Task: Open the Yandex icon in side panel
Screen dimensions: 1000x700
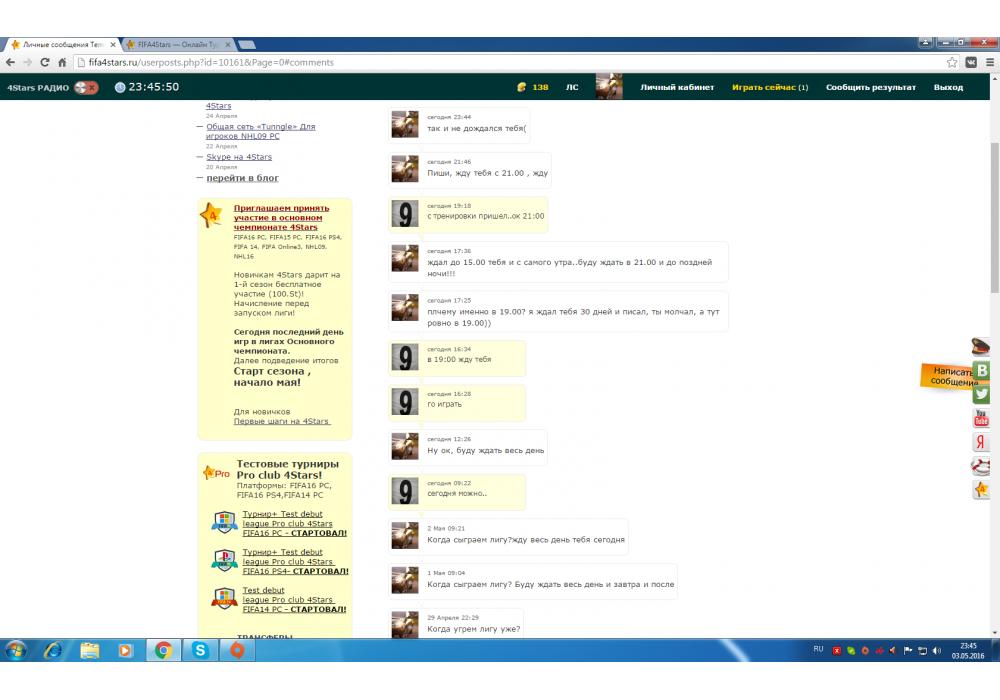Action: click(981, 442)
